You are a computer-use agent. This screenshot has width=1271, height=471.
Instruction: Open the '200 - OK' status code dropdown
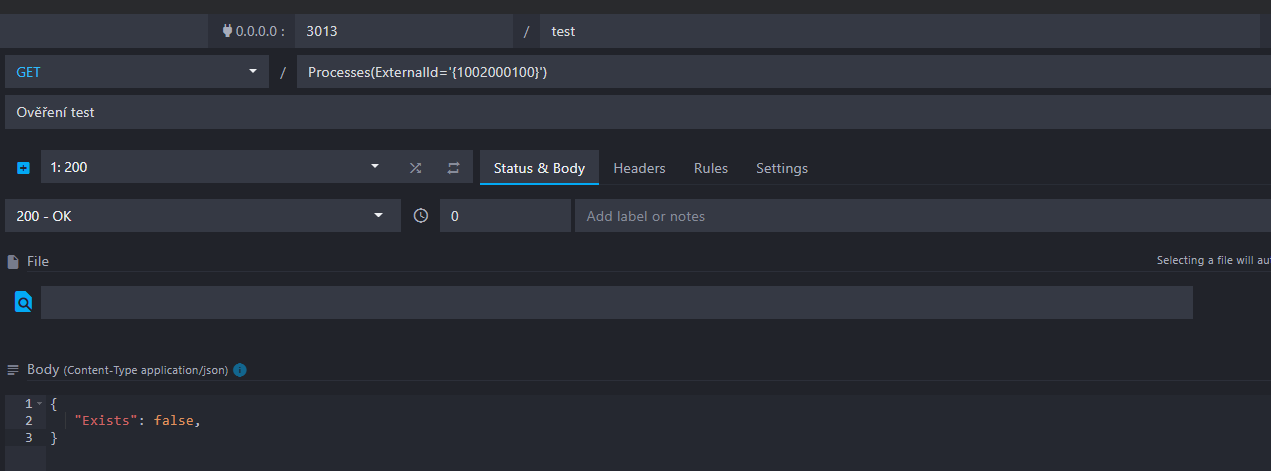[203, 215]
